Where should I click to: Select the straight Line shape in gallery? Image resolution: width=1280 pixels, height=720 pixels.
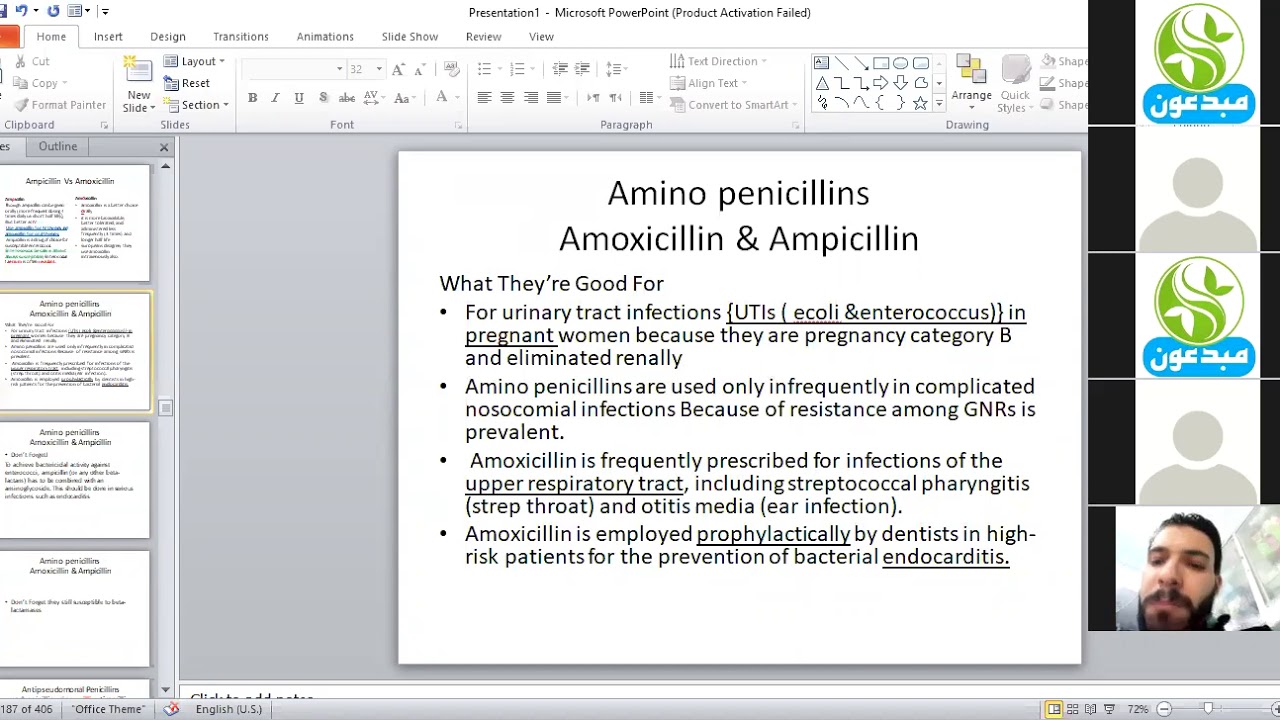click(841, 63)
